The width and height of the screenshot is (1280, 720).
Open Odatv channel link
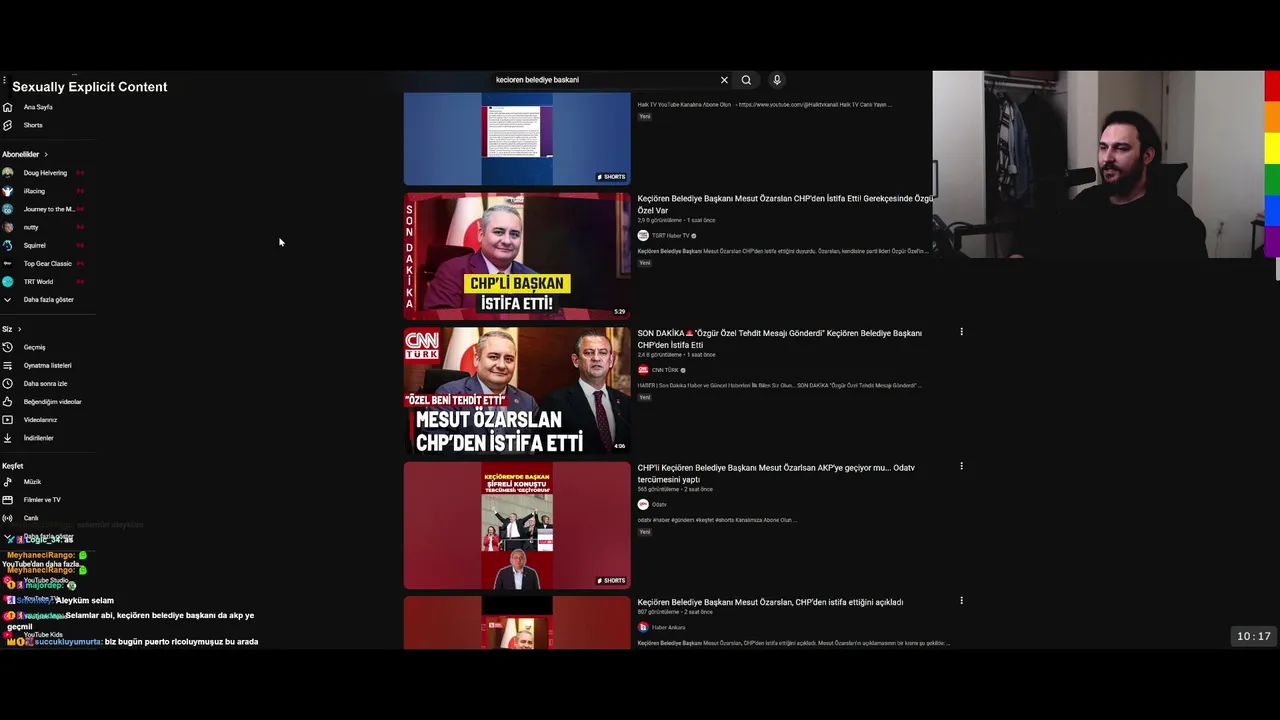(659, 505)
